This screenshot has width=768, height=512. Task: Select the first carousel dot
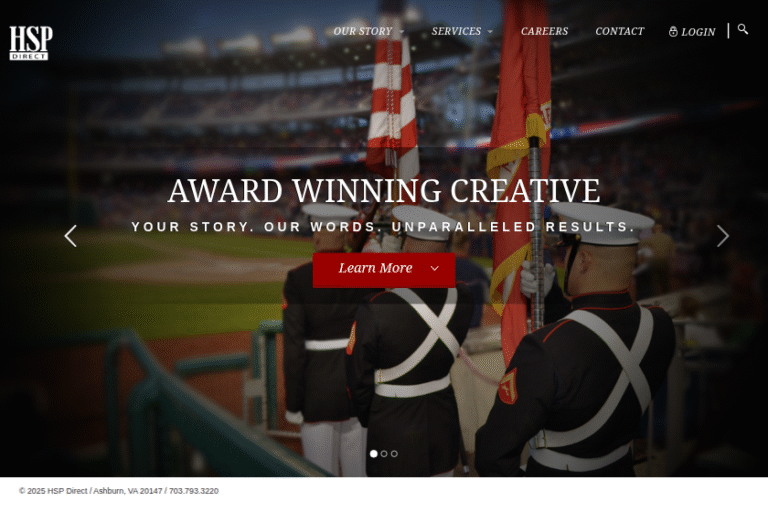pyautogui.click(x=374, y=454)
